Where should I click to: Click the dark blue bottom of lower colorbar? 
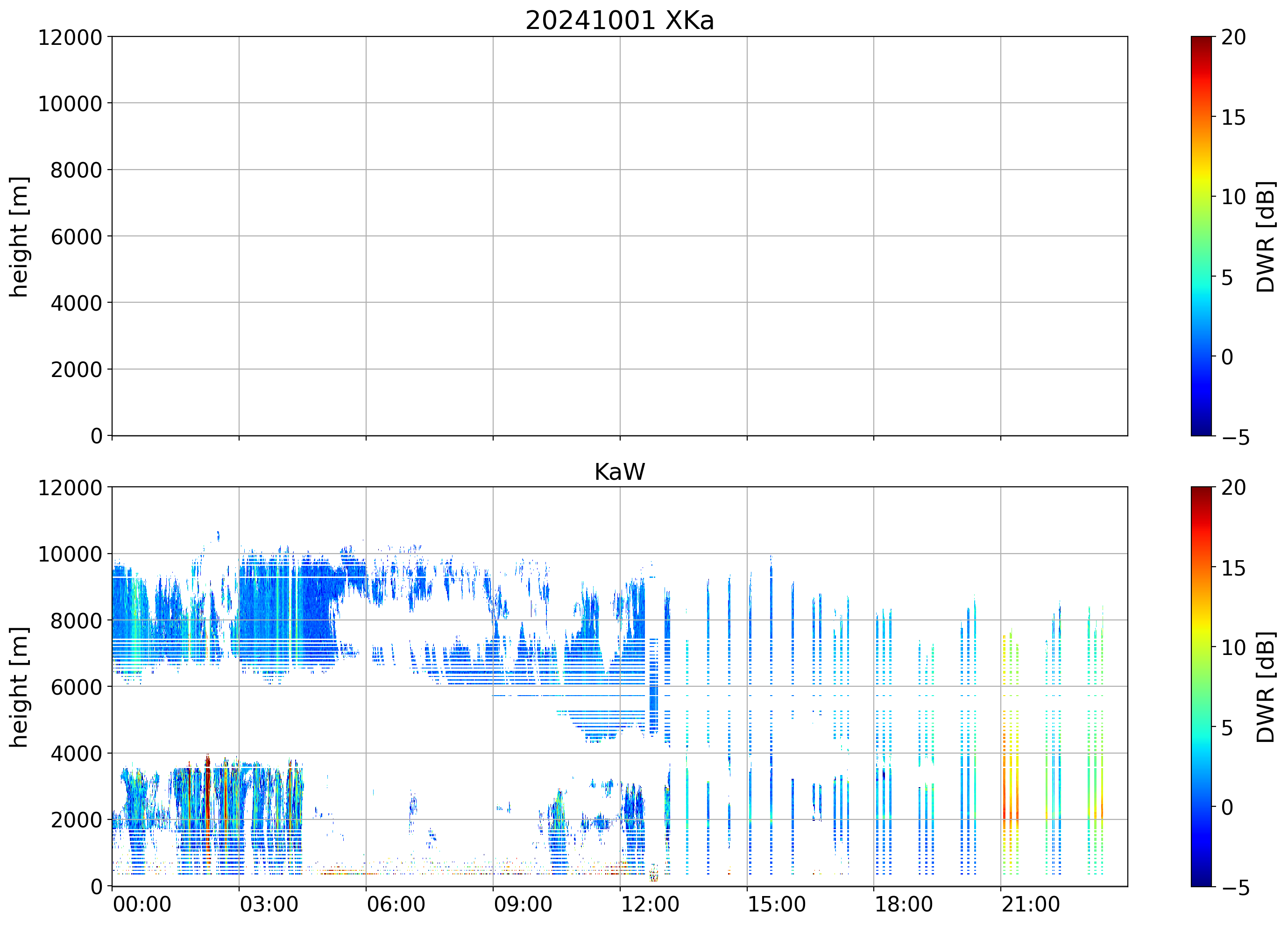pos(1201,881)
